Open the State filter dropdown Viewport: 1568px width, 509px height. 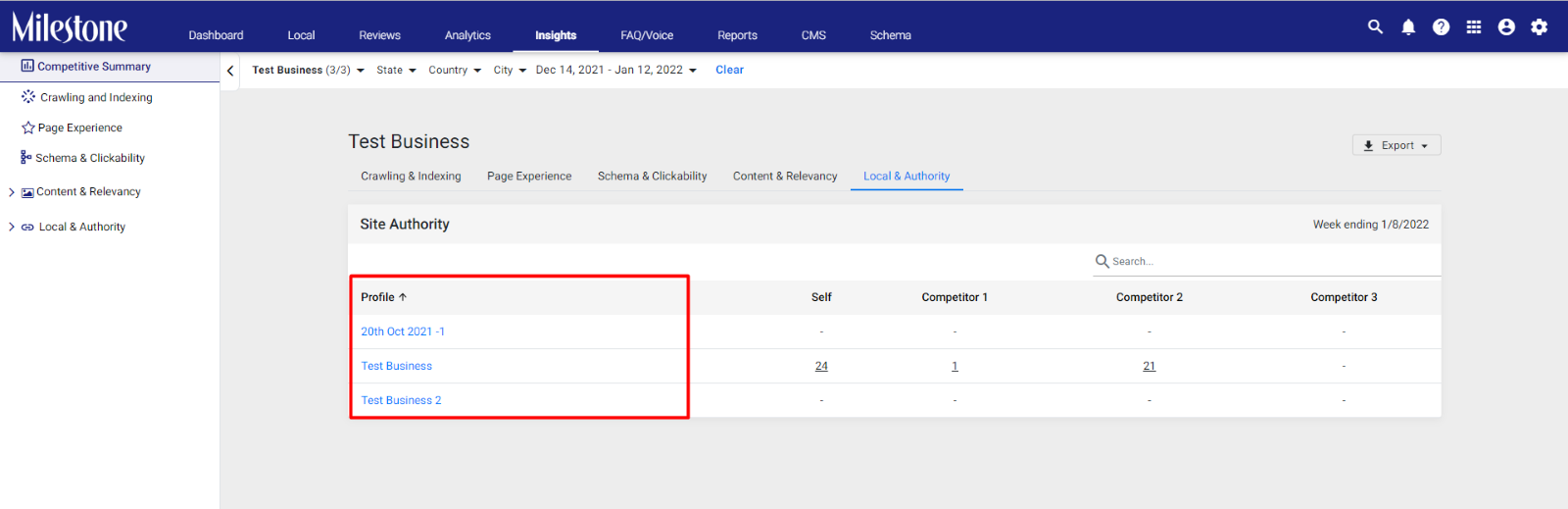396,70
